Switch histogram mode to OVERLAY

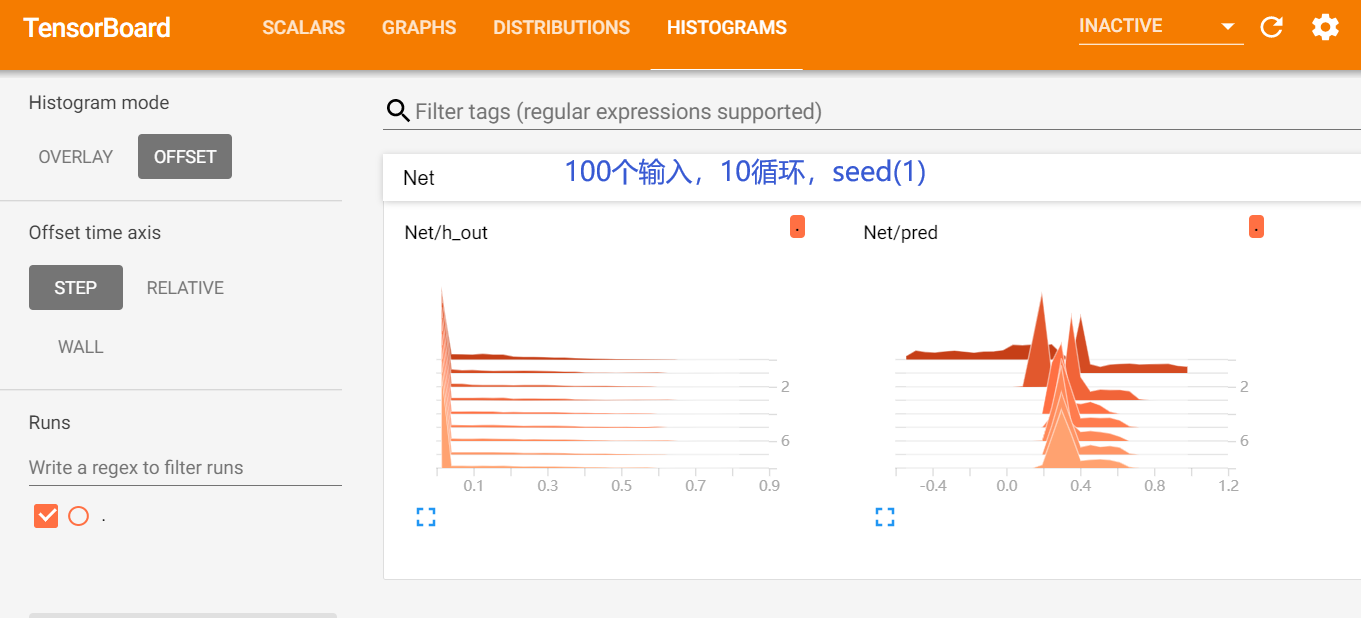click(75, 156)
